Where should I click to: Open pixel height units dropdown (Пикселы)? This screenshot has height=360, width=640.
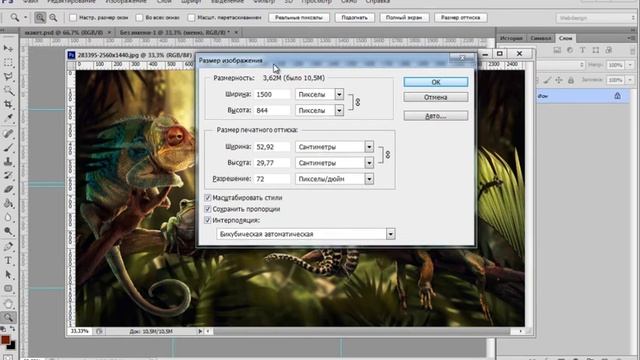pos(339,110)
